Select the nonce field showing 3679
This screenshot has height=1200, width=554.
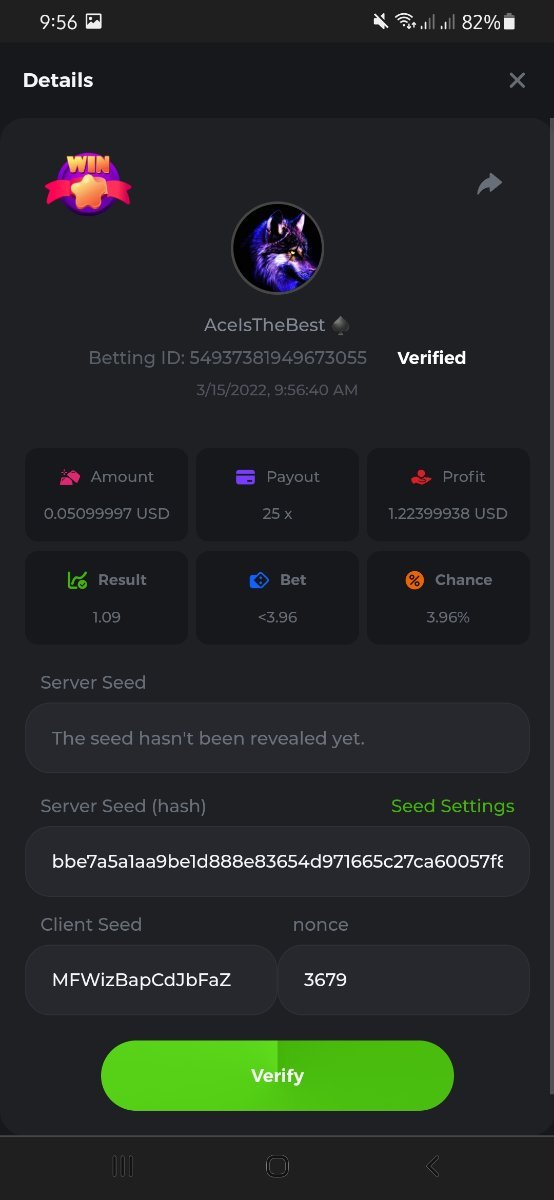(x=403, y=980)
